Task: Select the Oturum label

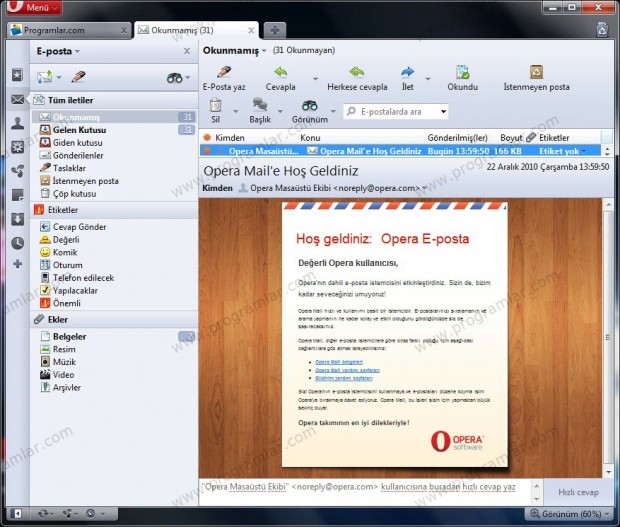Action: [114, 265]
